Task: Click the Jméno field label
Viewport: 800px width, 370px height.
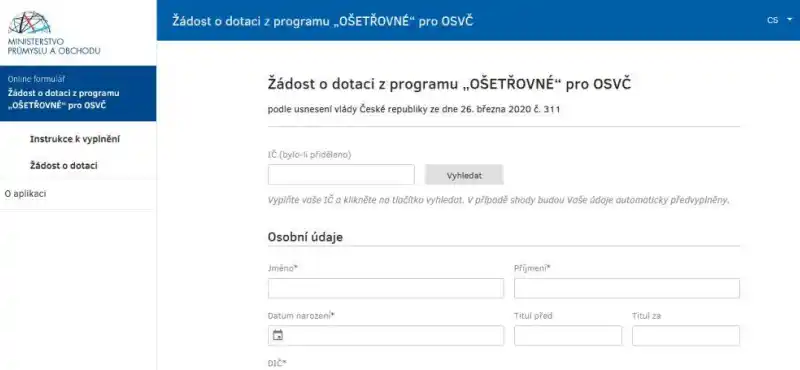Action: [x=283, y=268]
